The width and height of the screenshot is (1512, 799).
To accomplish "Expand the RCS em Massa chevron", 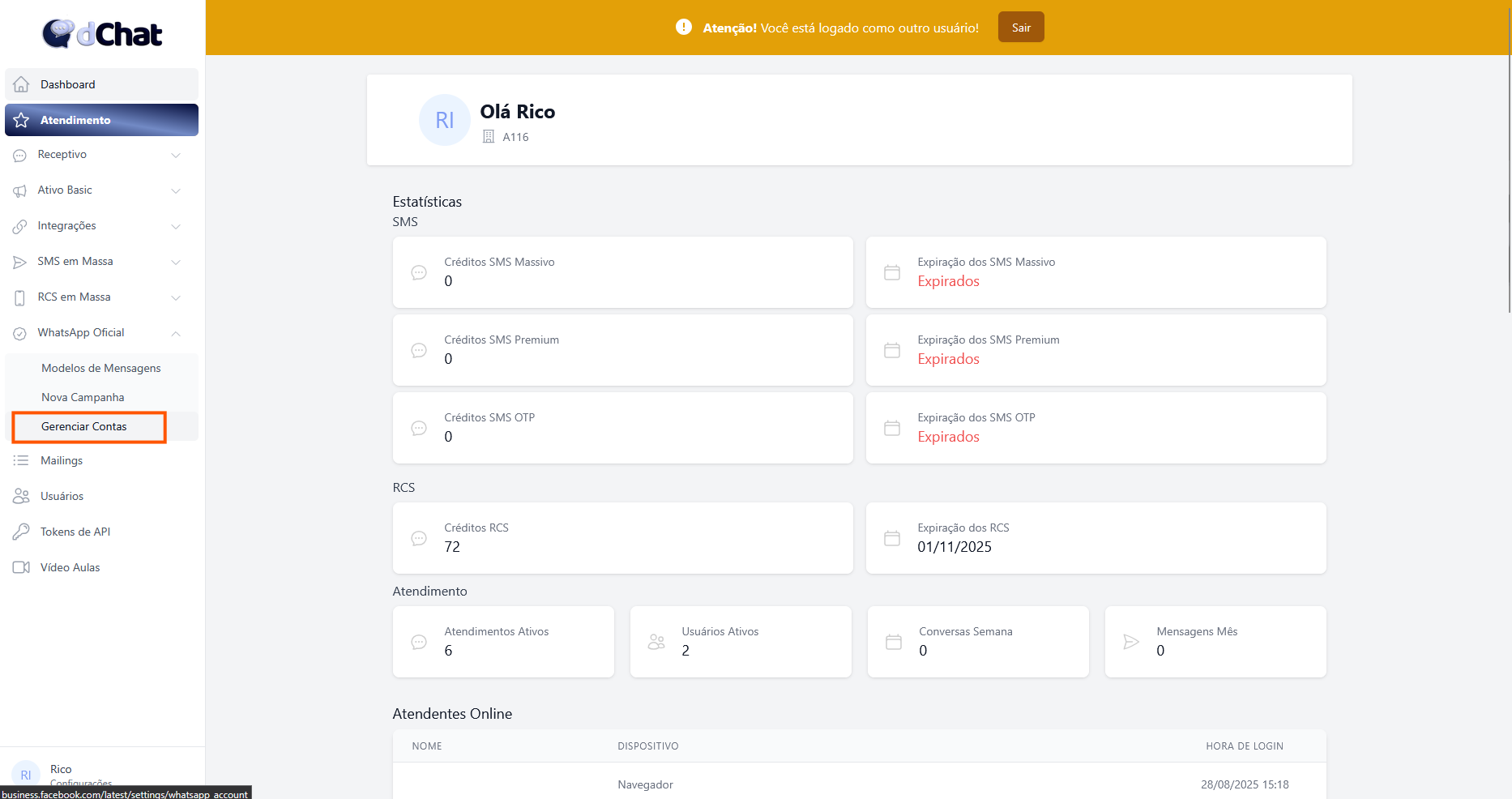I will 176,297.
